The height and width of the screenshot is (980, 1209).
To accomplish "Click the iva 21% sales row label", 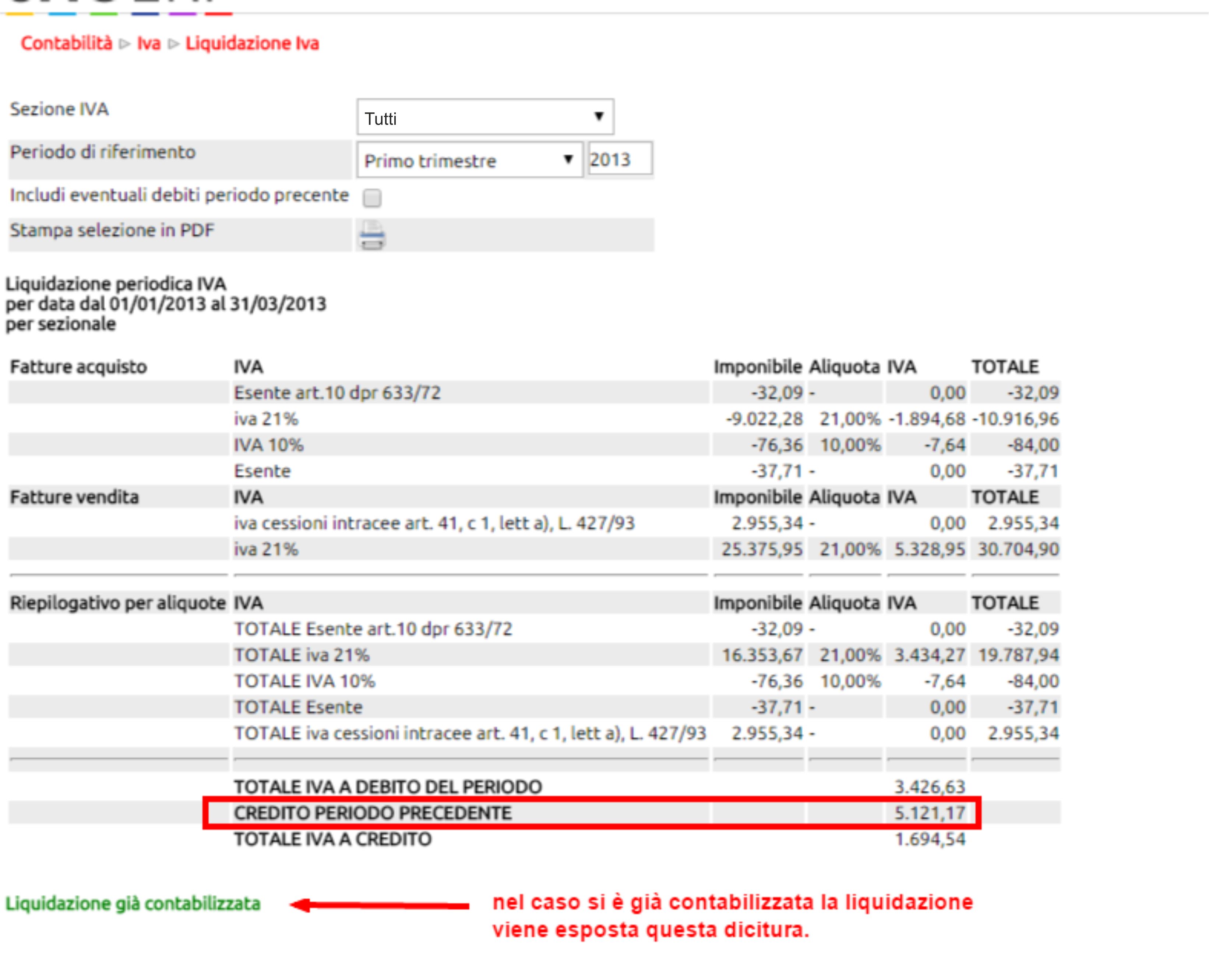I will pyautogui.click(x=266, y=549).
